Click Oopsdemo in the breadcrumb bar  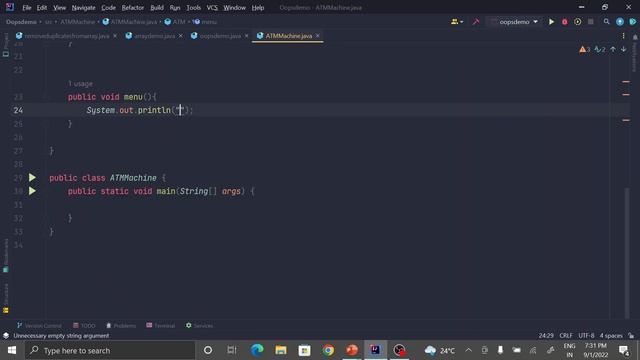(x=21, y=22)
